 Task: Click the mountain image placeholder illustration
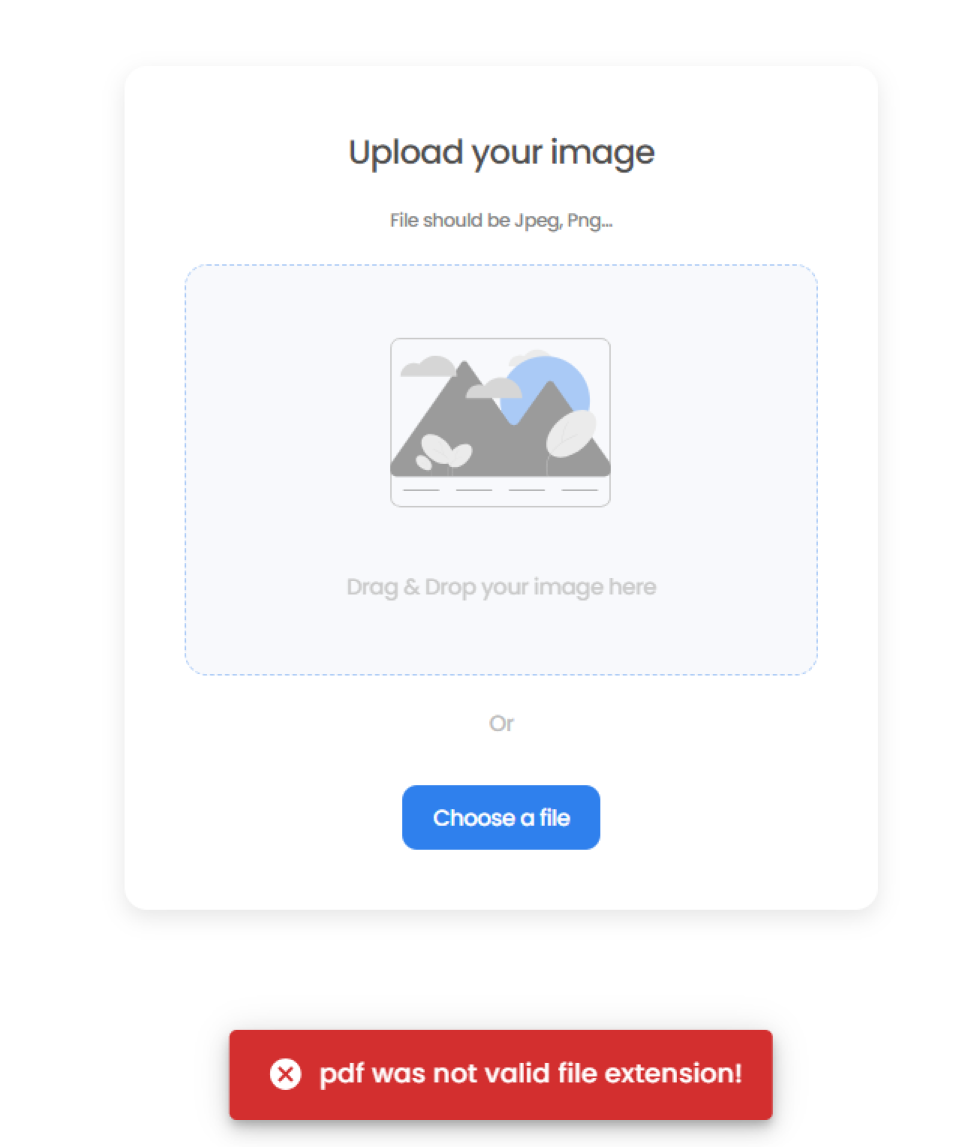[500, 422]
